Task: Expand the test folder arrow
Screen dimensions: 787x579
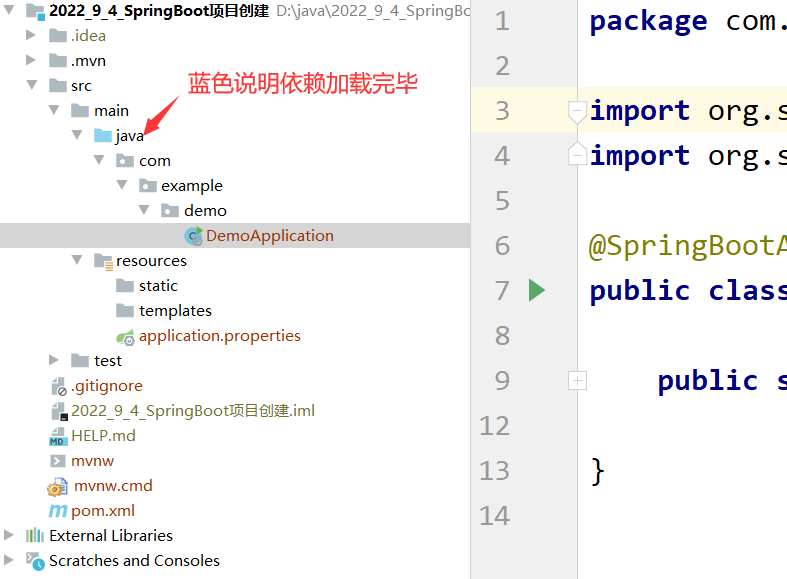Action: [x=53, y=360]
